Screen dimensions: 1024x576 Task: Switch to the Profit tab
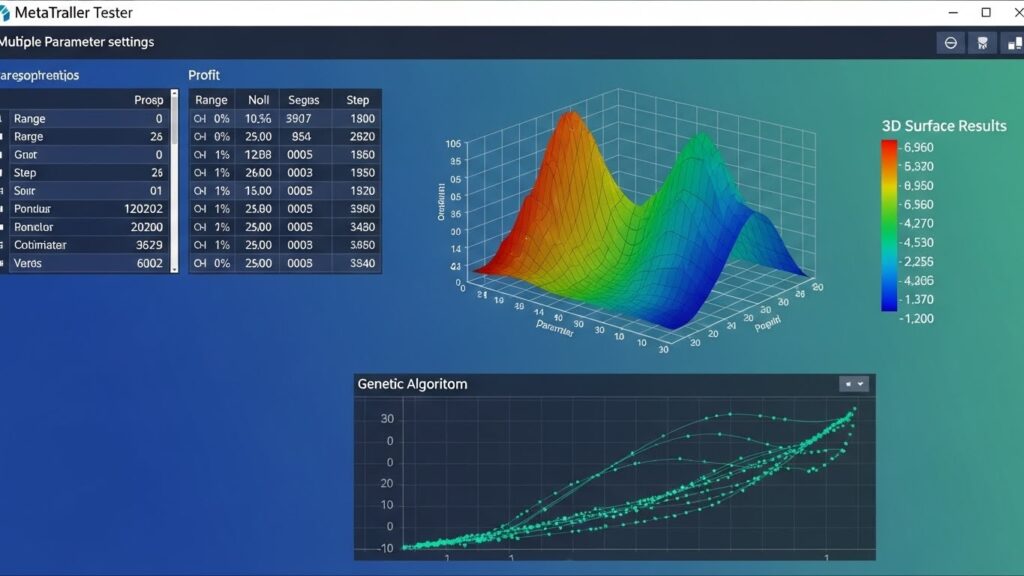[x=203, y=75]
